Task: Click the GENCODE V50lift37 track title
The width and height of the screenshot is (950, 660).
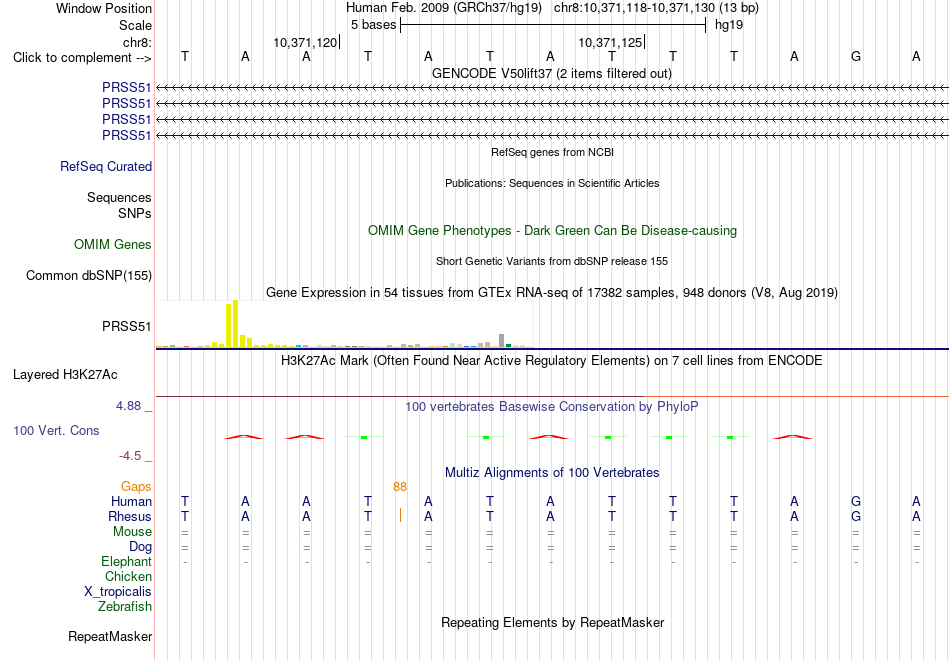Action: tap(552, 73)
